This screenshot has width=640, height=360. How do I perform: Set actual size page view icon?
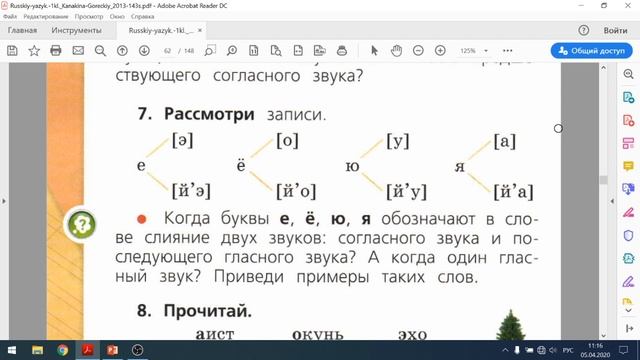[254, 51]
